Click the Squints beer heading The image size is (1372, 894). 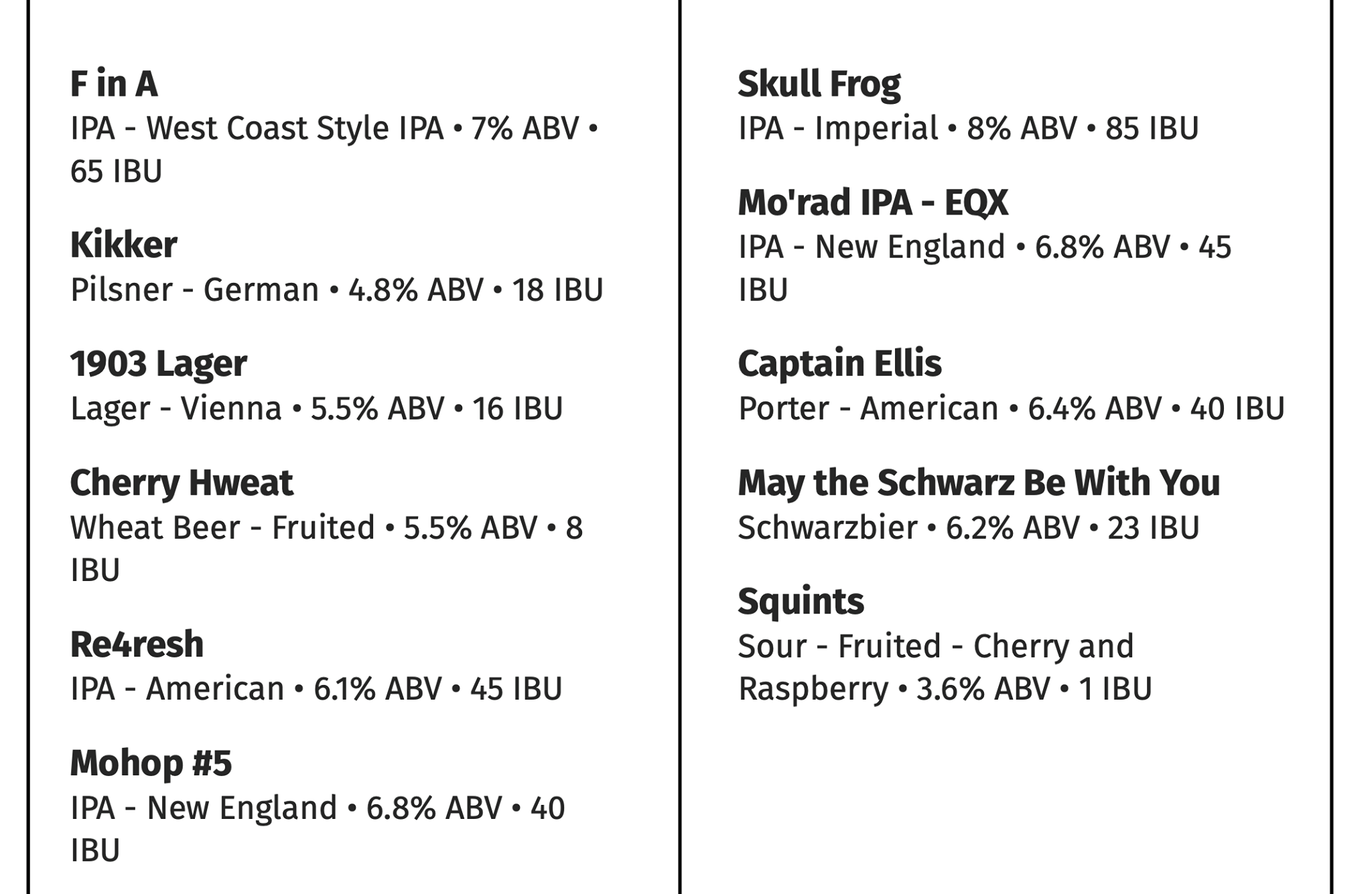[801, 602]
